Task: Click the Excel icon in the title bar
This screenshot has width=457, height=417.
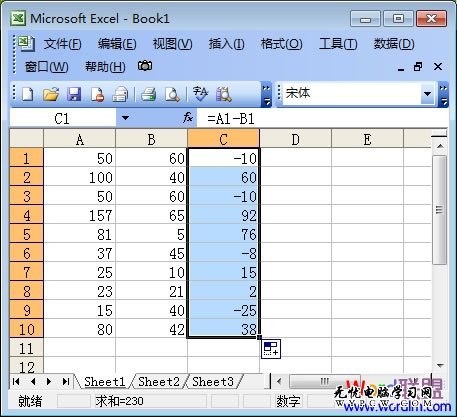Action: pyautogui.click(x=18, y=18)
